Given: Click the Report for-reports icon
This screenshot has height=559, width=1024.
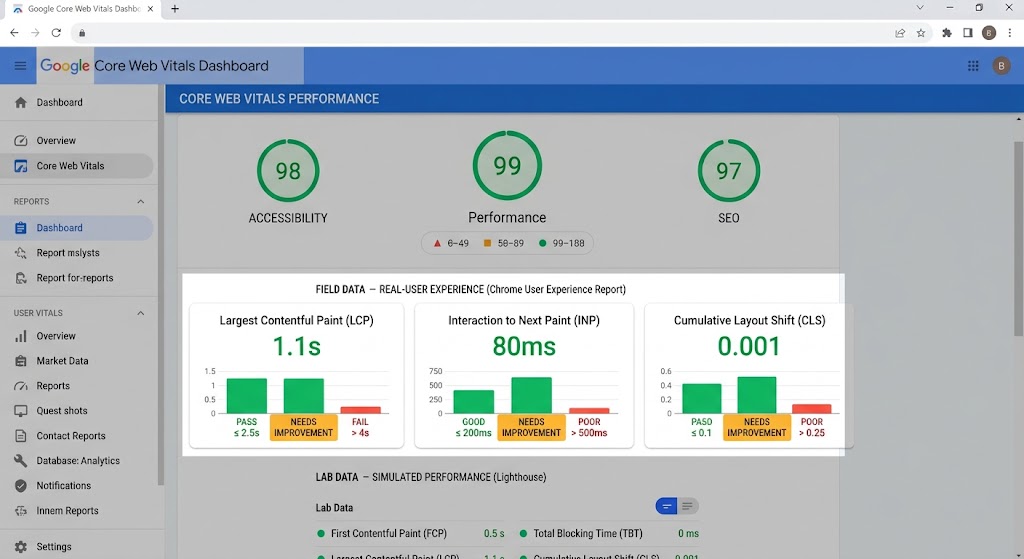Looking at the screenshot, I should click(x=21, y=278).
